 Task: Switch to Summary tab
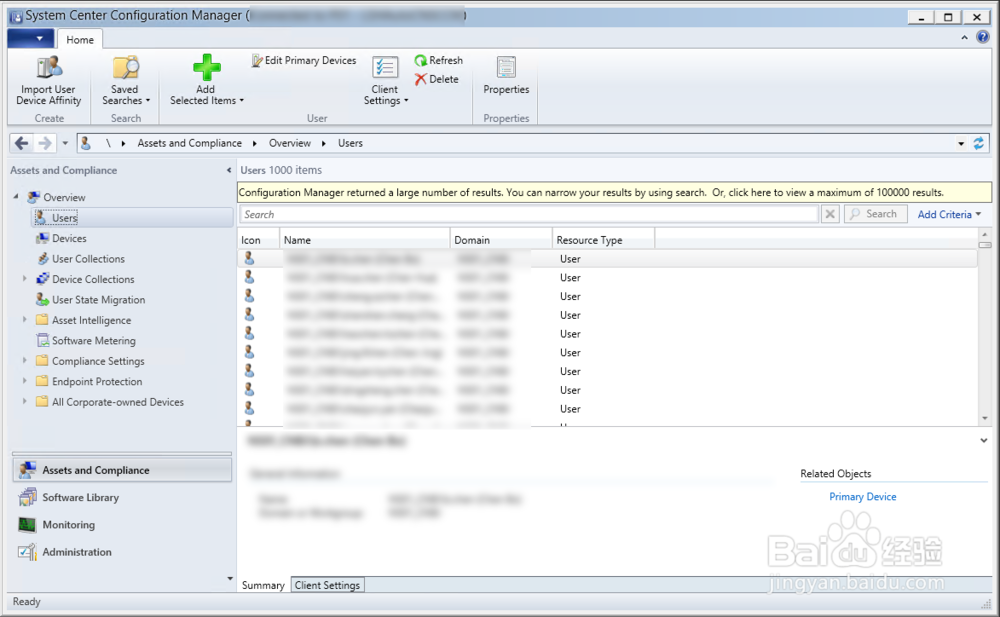263,585
